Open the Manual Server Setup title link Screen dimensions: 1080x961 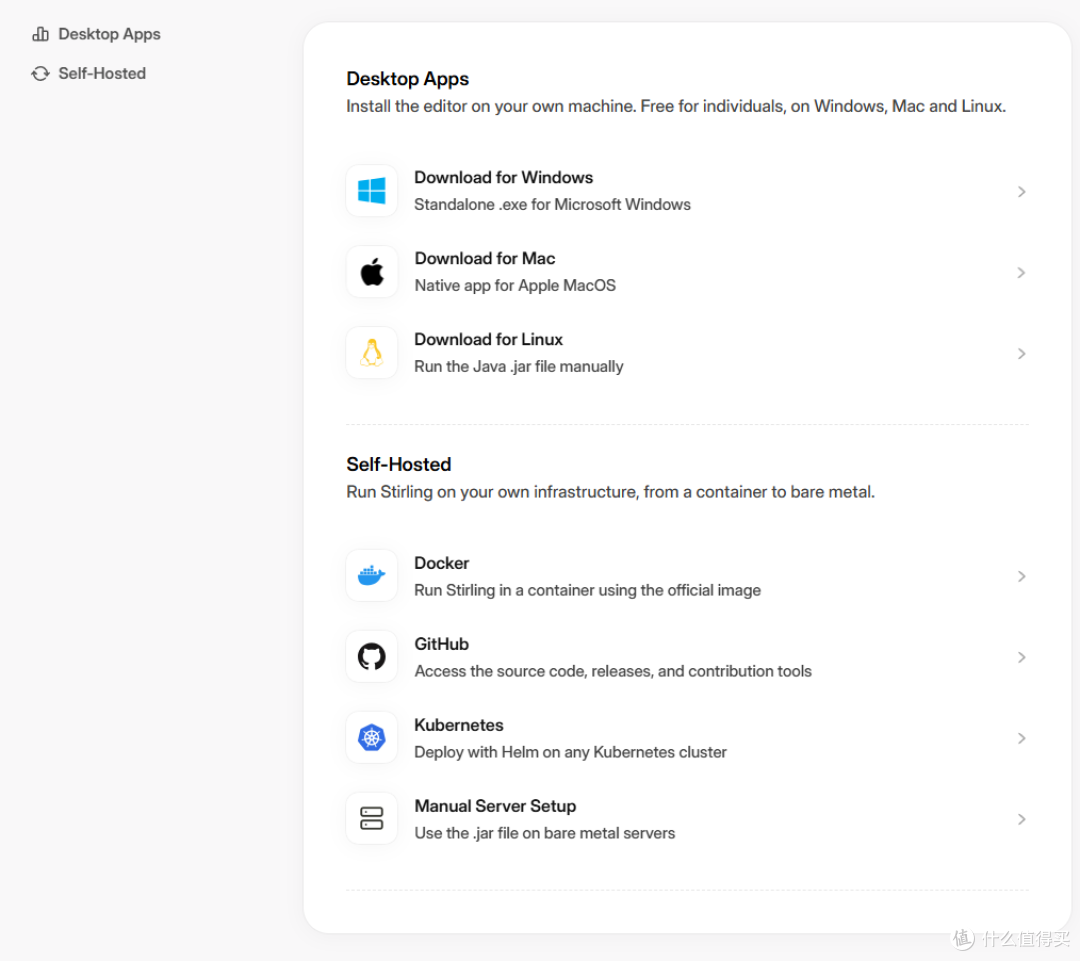coord(495,806)
